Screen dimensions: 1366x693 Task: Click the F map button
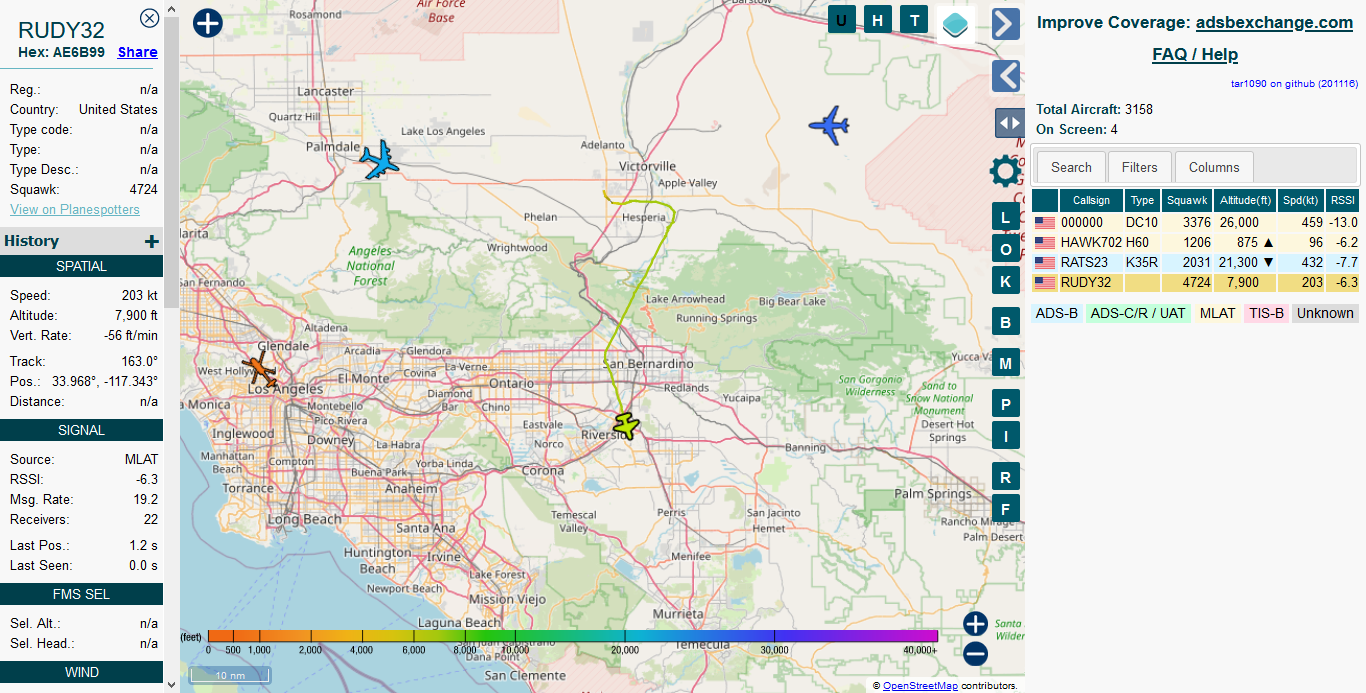click(x=1005, y=508)
